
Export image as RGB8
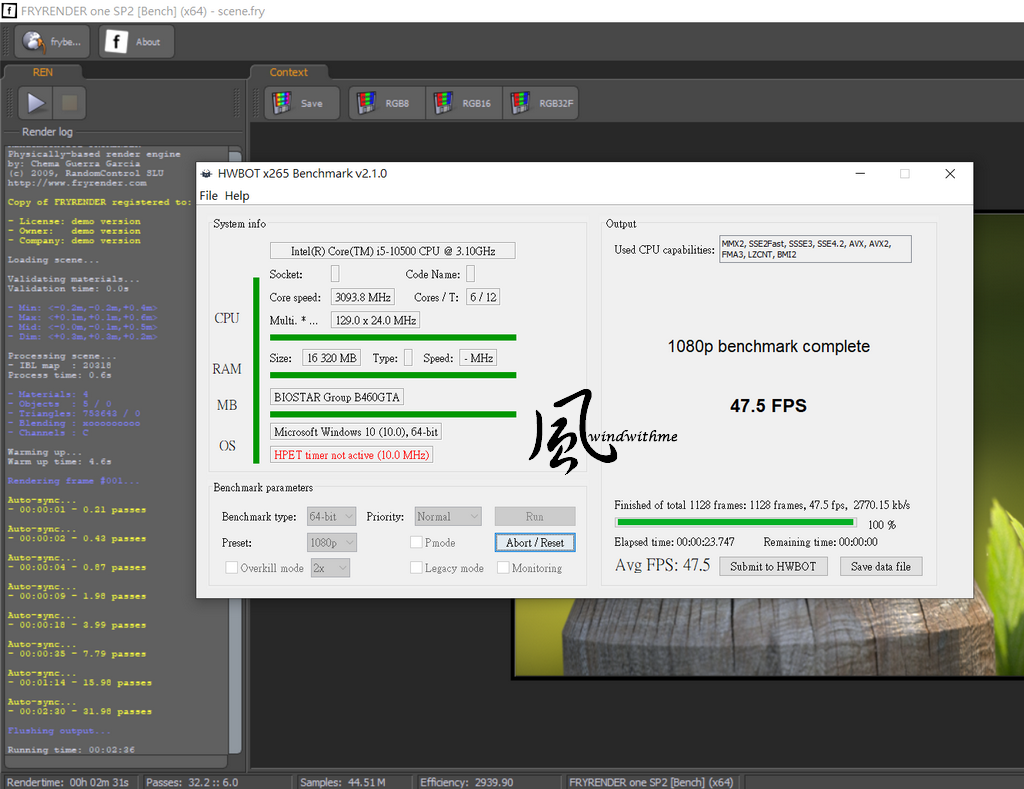[387, 103]
